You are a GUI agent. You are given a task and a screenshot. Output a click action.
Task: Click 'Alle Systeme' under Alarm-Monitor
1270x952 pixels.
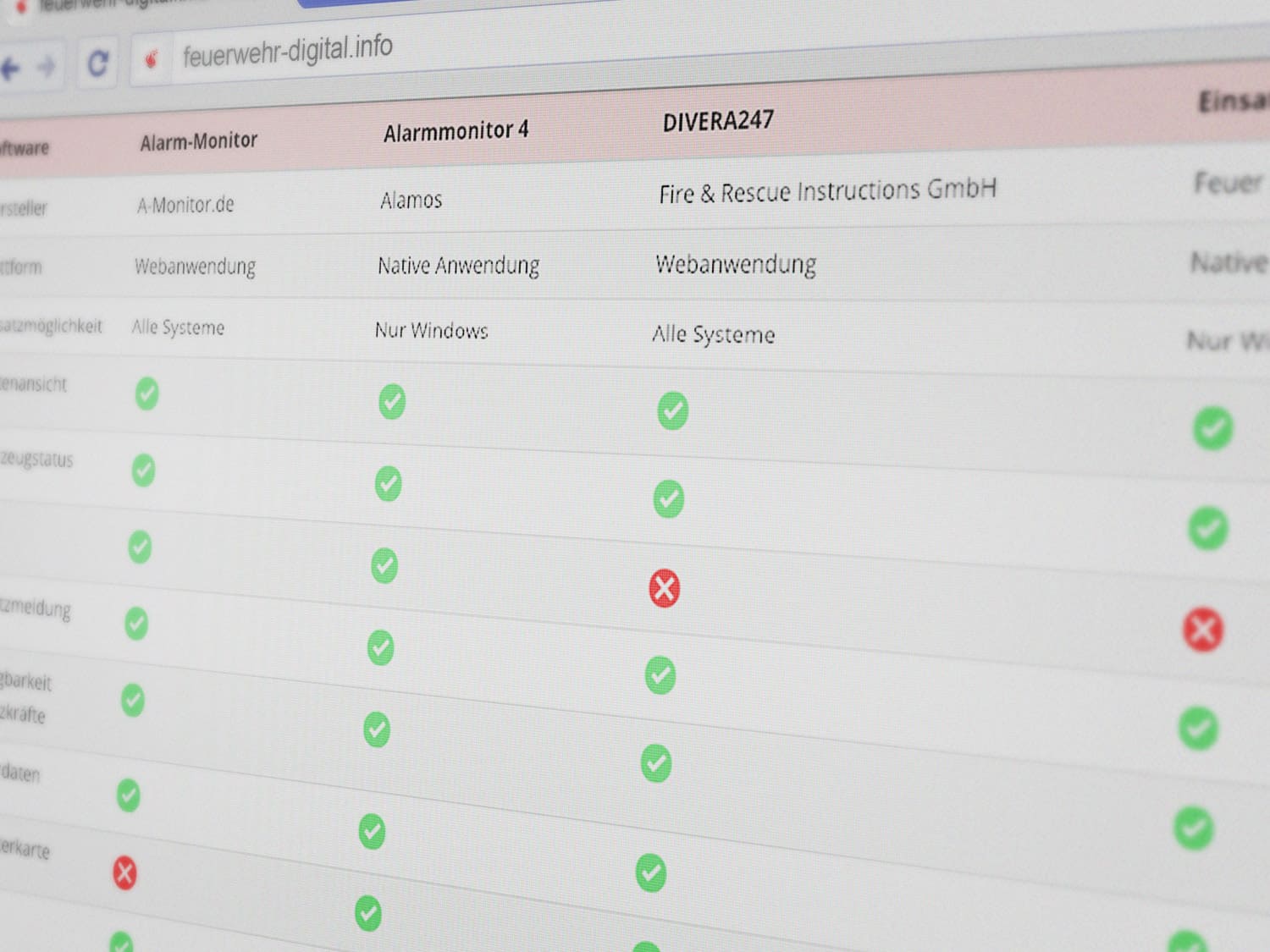click(178, 327)
